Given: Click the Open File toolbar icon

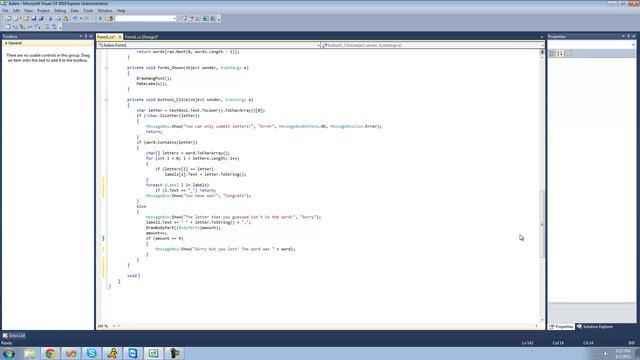Looking at the screenshot, I should click(26, 18).
